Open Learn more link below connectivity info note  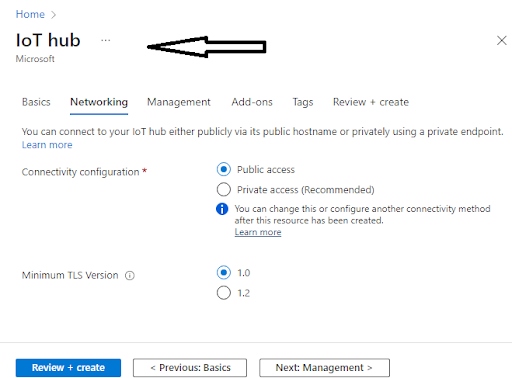pos(258,232)
